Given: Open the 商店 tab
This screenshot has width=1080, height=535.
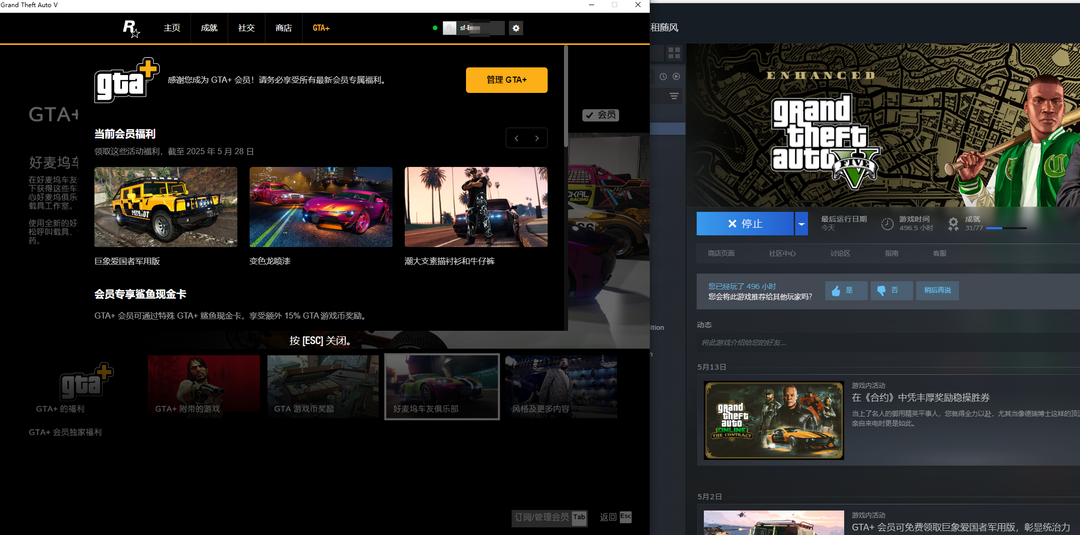Looking at the screenshot, I should tap(284, 28).
